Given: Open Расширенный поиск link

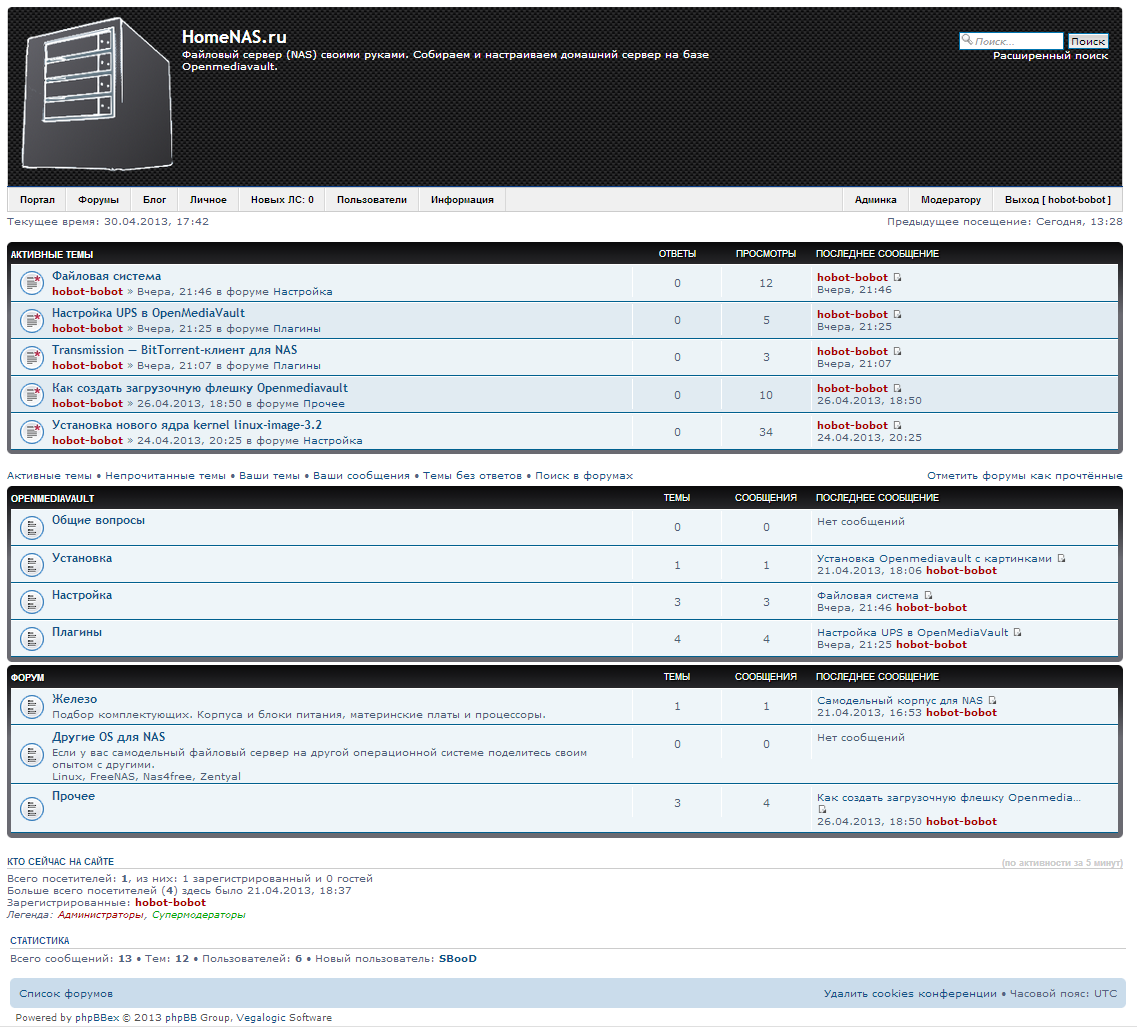Looking at the screenshot, I should pyautogui.click(x=1050, y=57).
